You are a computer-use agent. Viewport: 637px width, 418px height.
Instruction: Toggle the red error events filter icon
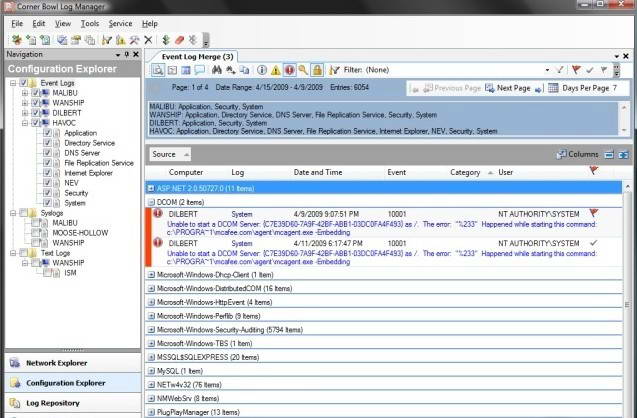point(288,71)
